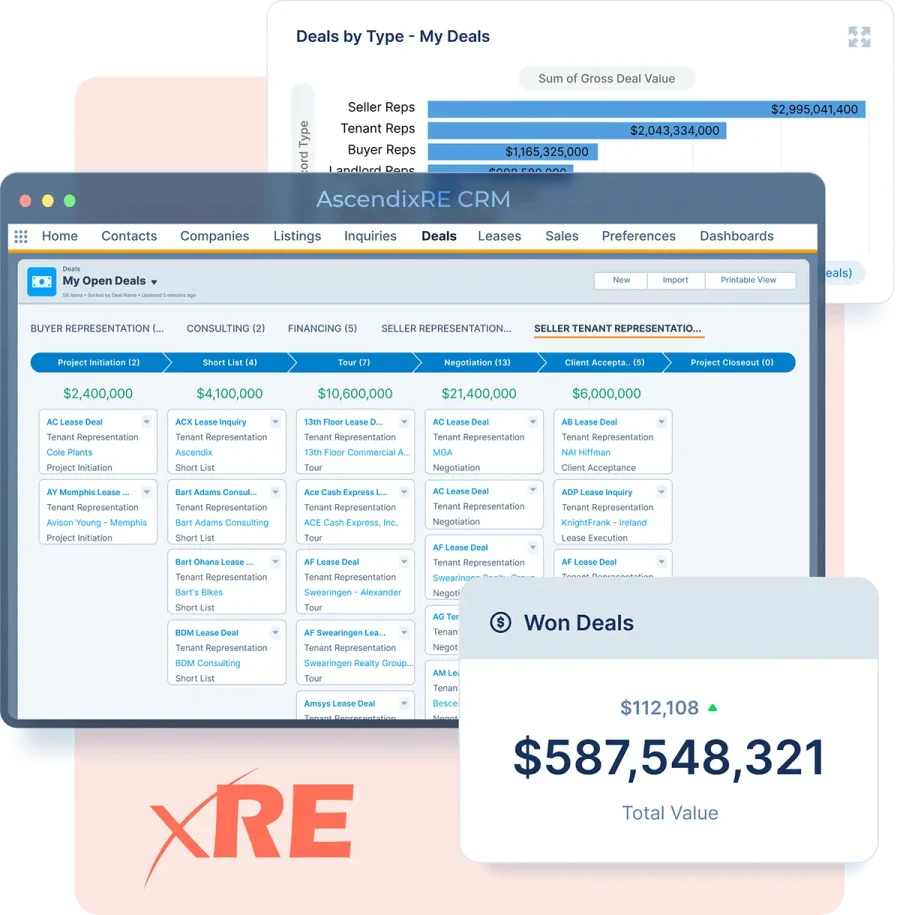Select the Client Accepta.. (5) stage
This screenshot has width=900, height=915.
[x=604, y=362]
